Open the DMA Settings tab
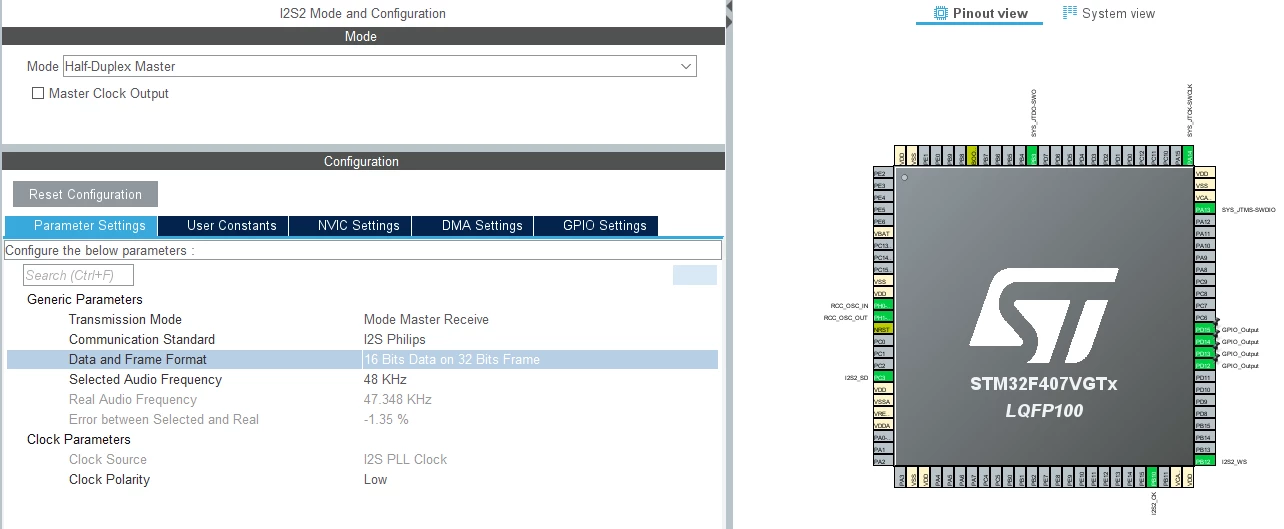Viewport: 1284px width, 529px height. (x=472, y=226)
